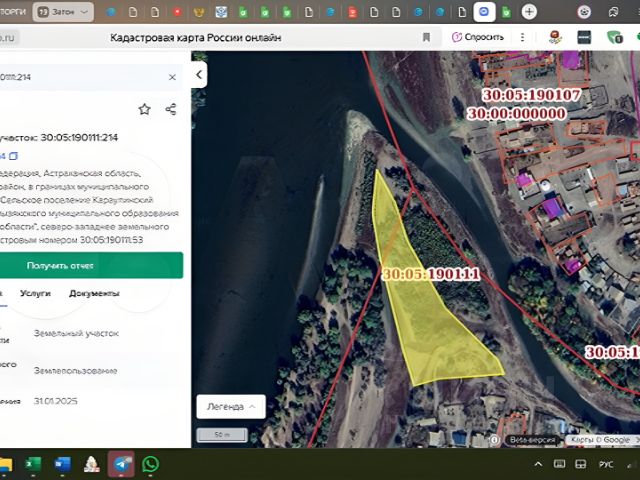Click the Карты © Google attribution

[x=600, y=440]
